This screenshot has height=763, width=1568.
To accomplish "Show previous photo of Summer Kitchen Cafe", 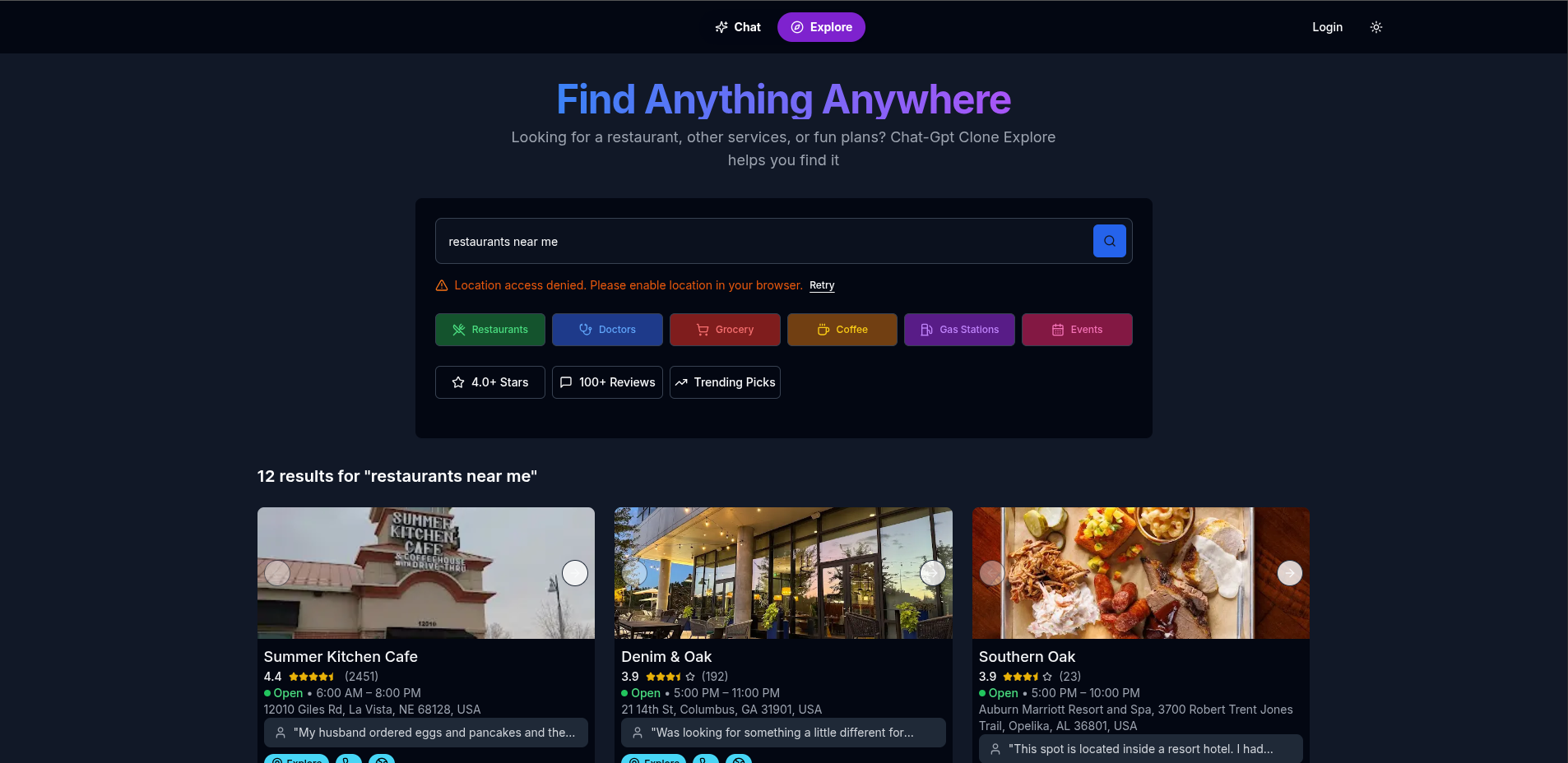I will 277,573.
